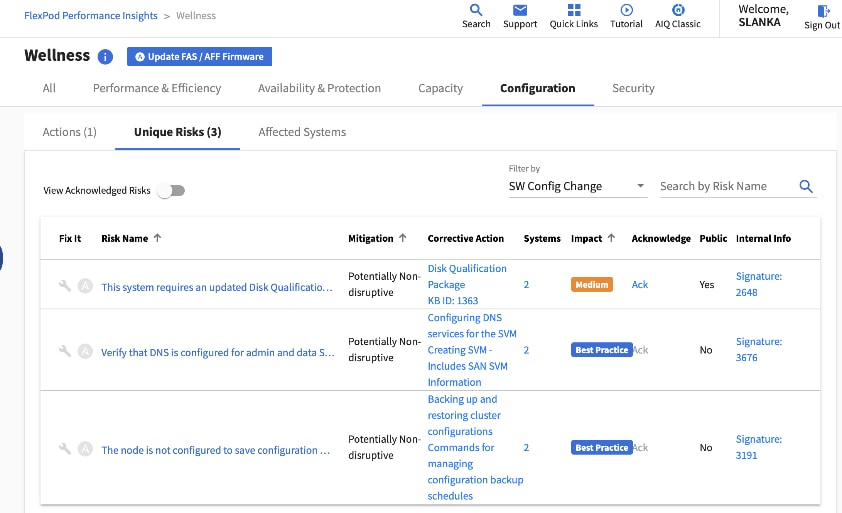The width and height of the screenshot is (842, 513).
Task: Open KB ID: 1363 link
Action: (453, 301)
